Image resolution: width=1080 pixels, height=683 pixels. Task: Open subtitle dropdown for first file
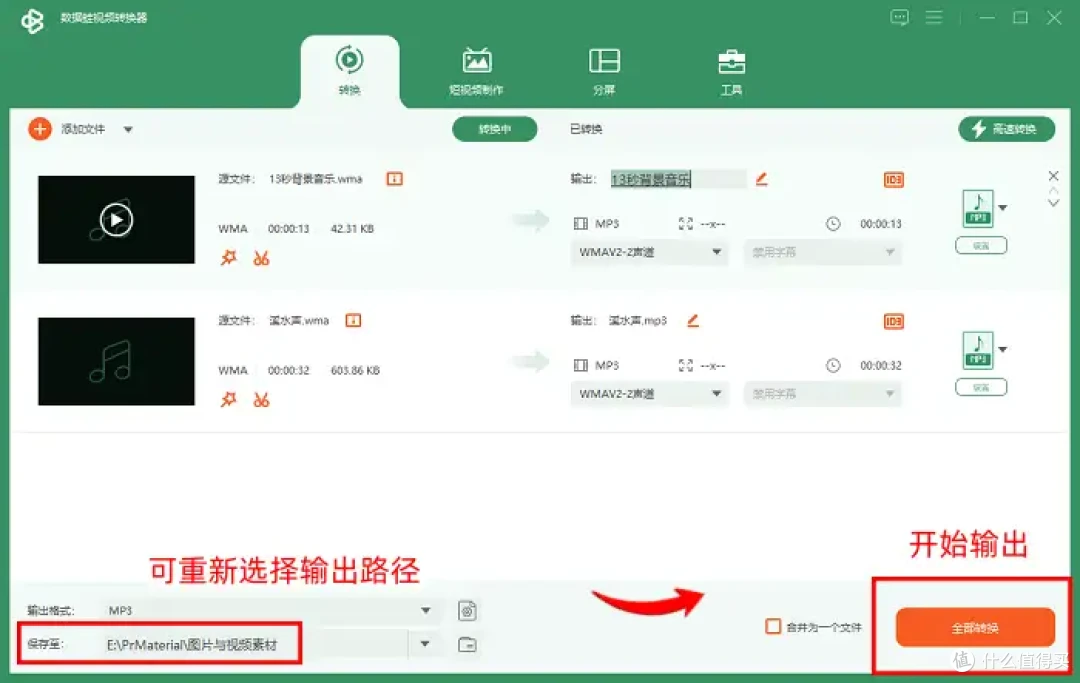[822, 252]
